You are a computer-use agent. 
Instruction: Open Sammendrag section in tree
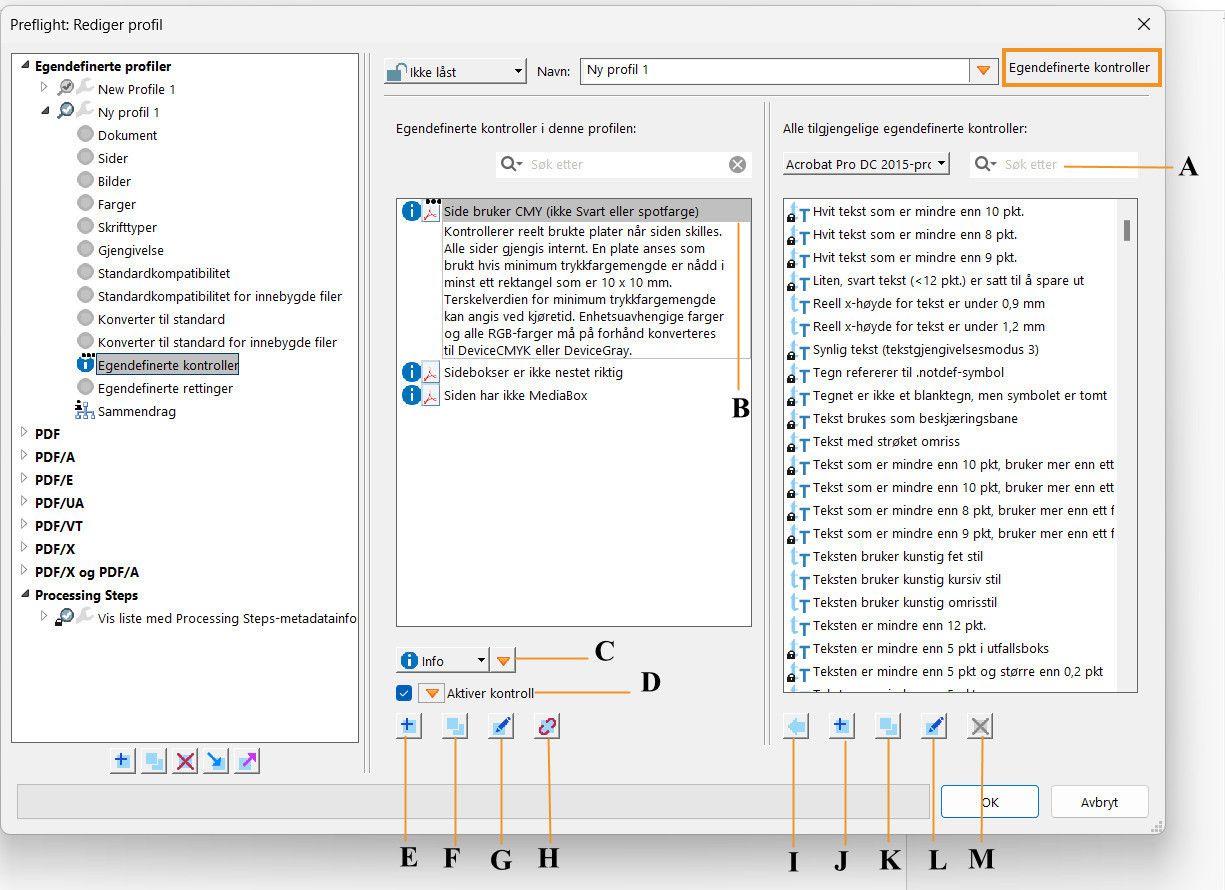click(137, 411)
